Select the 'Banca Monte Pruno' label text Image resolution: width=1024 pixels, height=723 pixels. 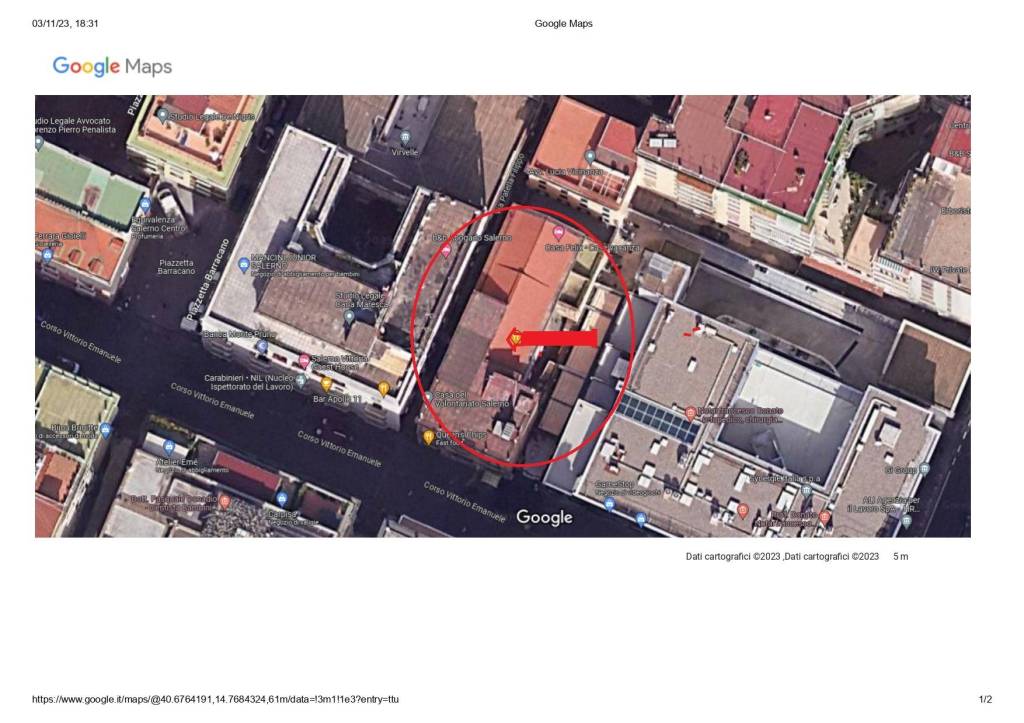click(x=240, y=334)
